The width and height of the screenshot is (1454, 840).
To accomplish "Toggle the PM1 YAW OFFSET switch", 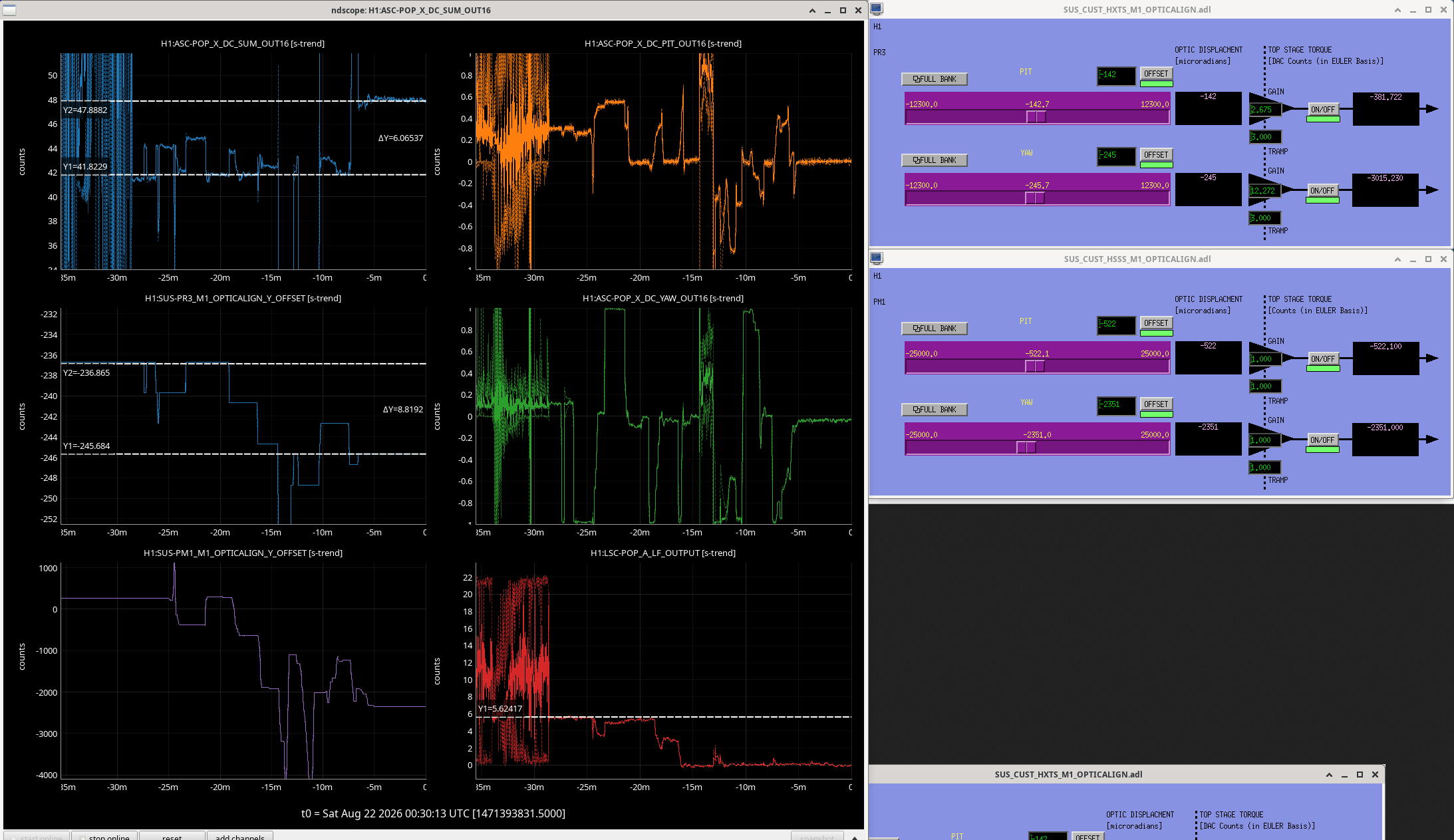I will [1156, 404].
